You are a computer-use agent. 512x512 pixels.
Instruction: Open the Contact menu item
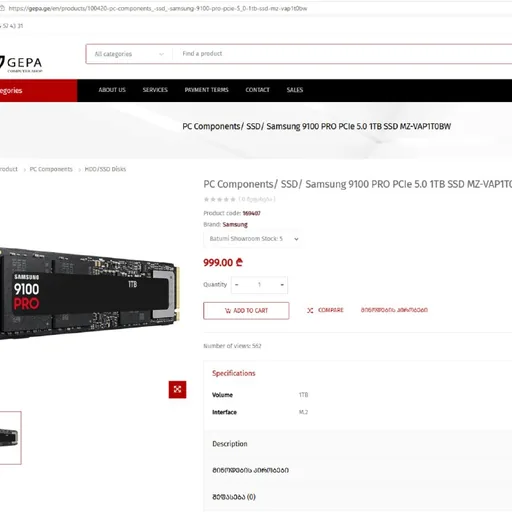tap(257, 90)
